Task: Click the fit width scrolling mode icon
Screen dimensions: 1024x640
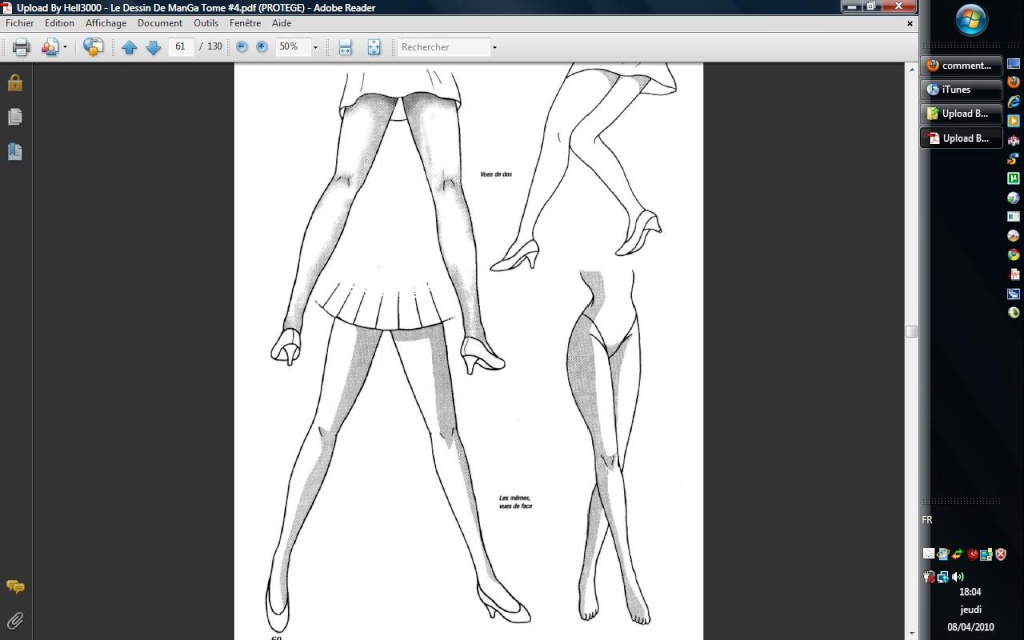Action: [345, 47]
